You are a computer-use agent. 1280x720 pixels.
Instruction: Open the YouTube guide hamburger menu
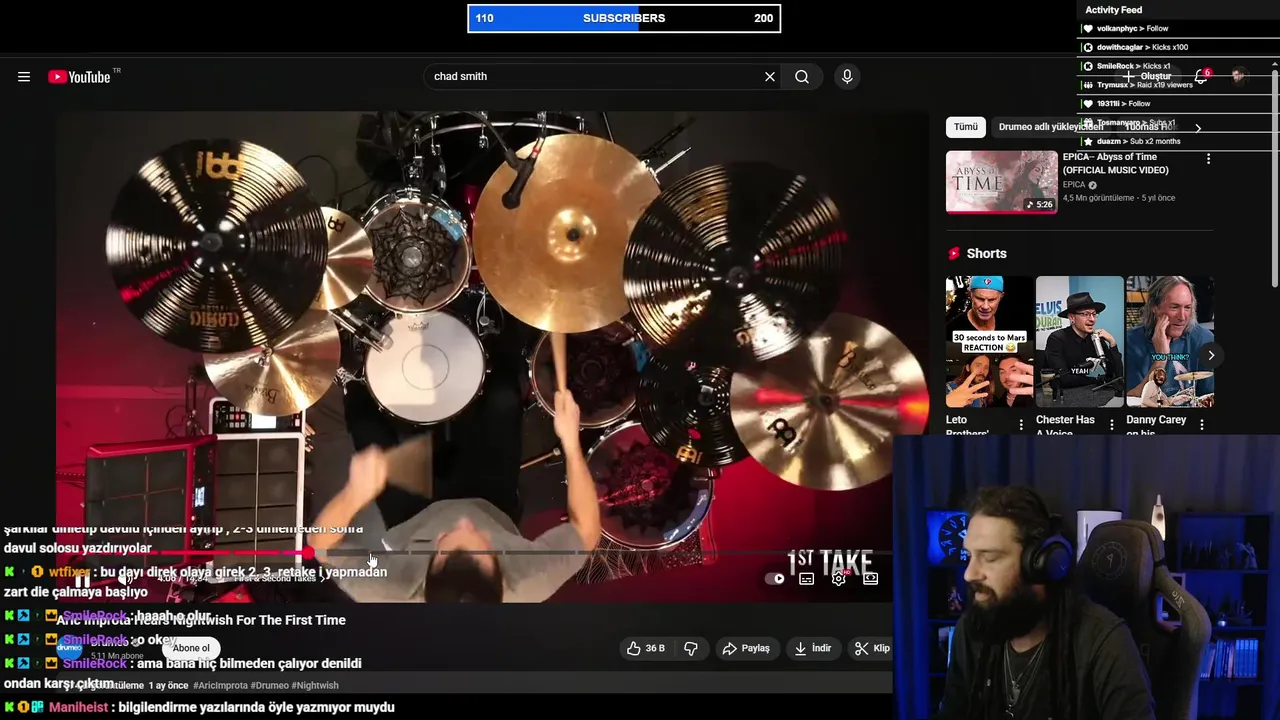24,77
